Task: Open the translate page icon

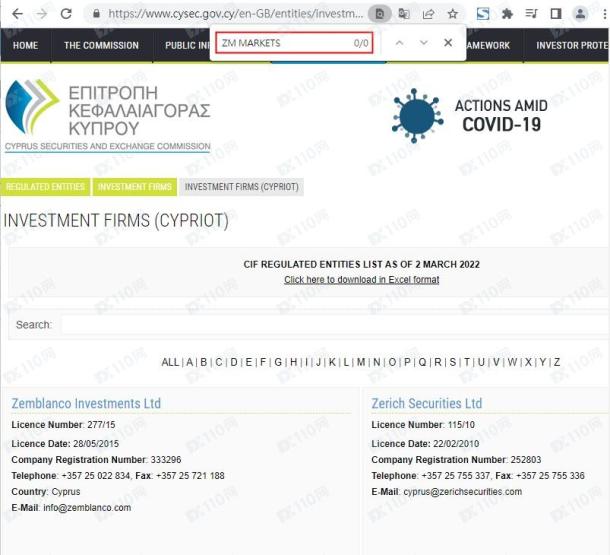Action: [x=404, y=14]
